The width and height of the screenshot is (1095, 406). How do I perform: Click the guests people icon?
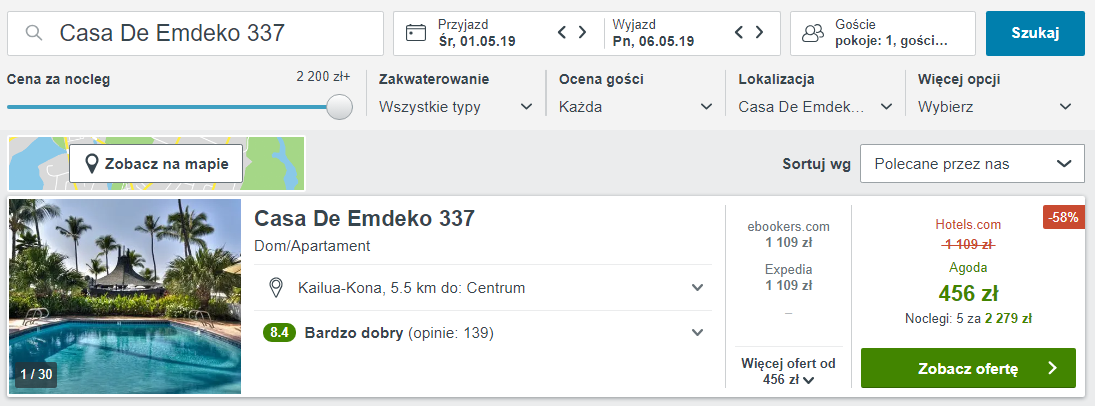814,33
